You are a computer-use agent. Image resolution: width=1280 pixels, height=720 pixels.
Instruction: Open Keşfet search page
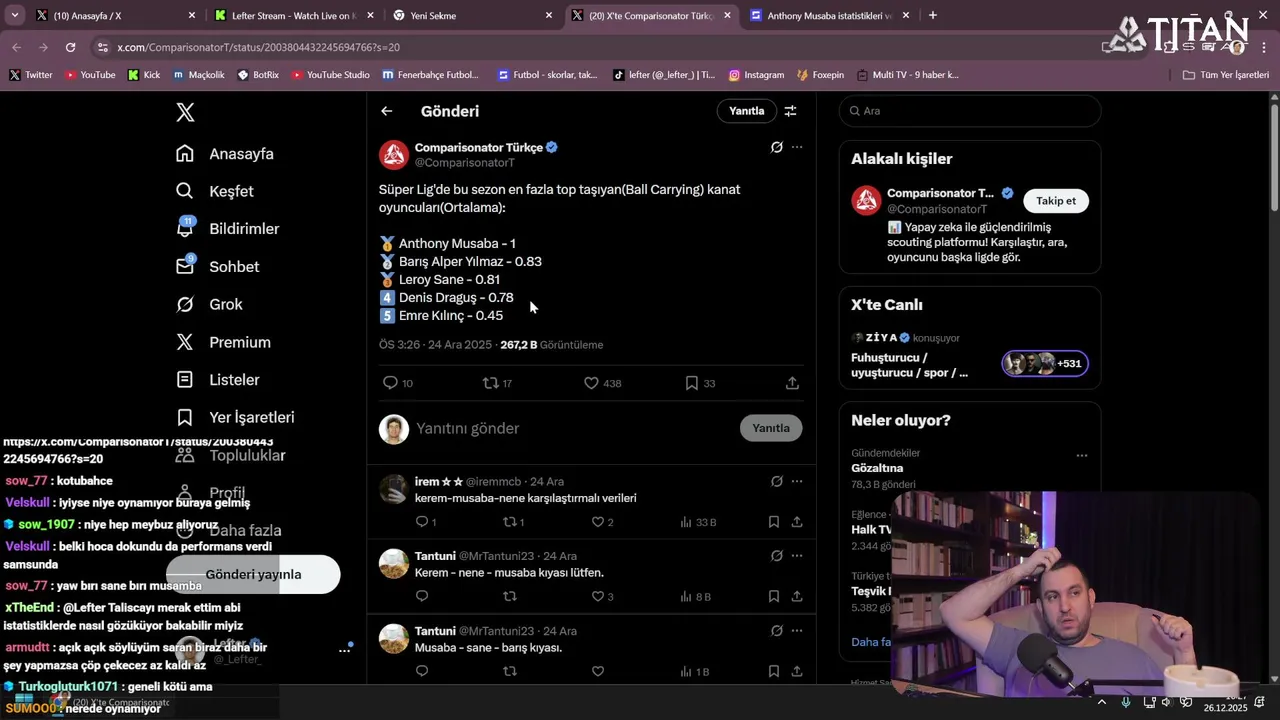coord(215,191)
